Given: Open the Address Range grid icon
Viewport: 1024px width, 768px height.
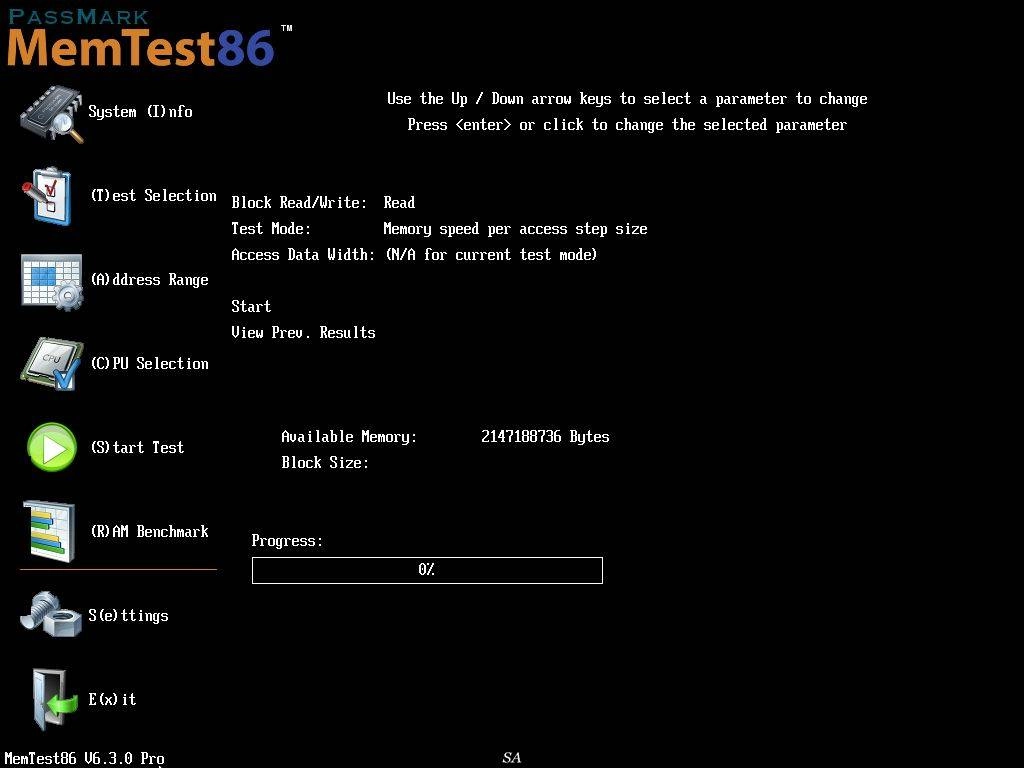Looking at the screenshot, I should pos(52,281).
